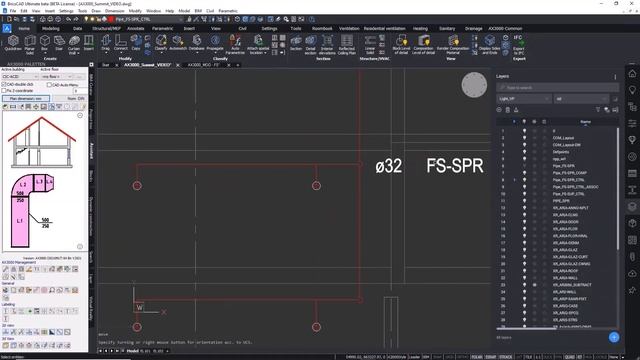Click the Linear Solid tool

tap(370, 44)
